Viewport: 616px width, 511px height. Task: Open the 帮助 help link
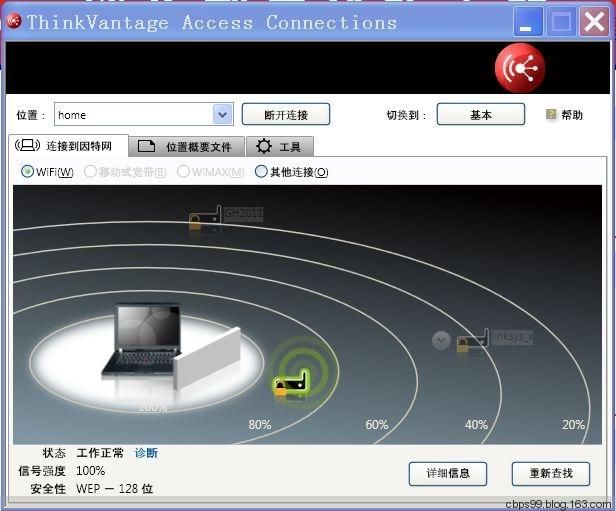(572, 115)
